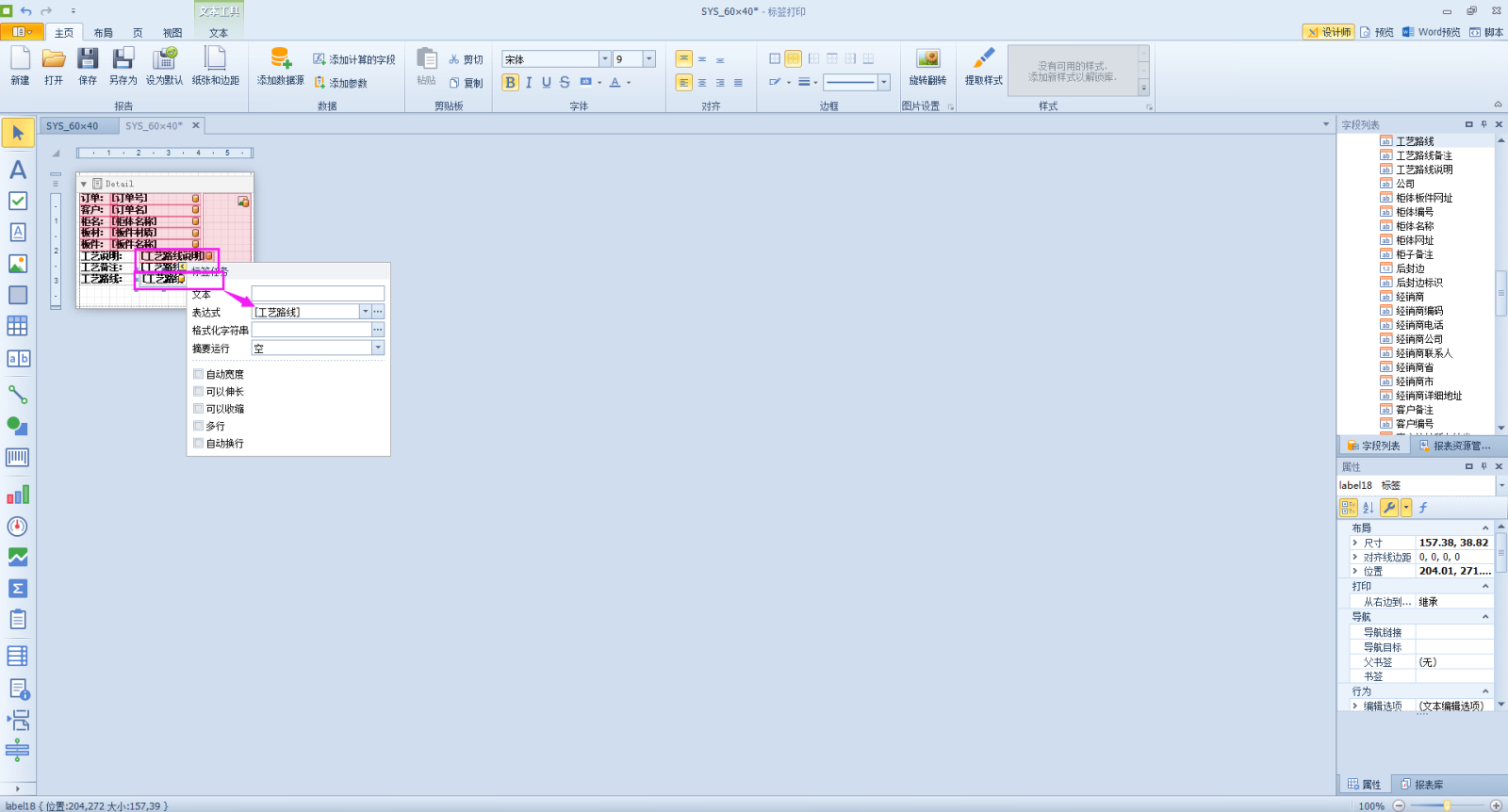Click the 添加数据源 (Add Data Source) icon
Screen dimensions: 1508x812
click(x=281, y=66)
